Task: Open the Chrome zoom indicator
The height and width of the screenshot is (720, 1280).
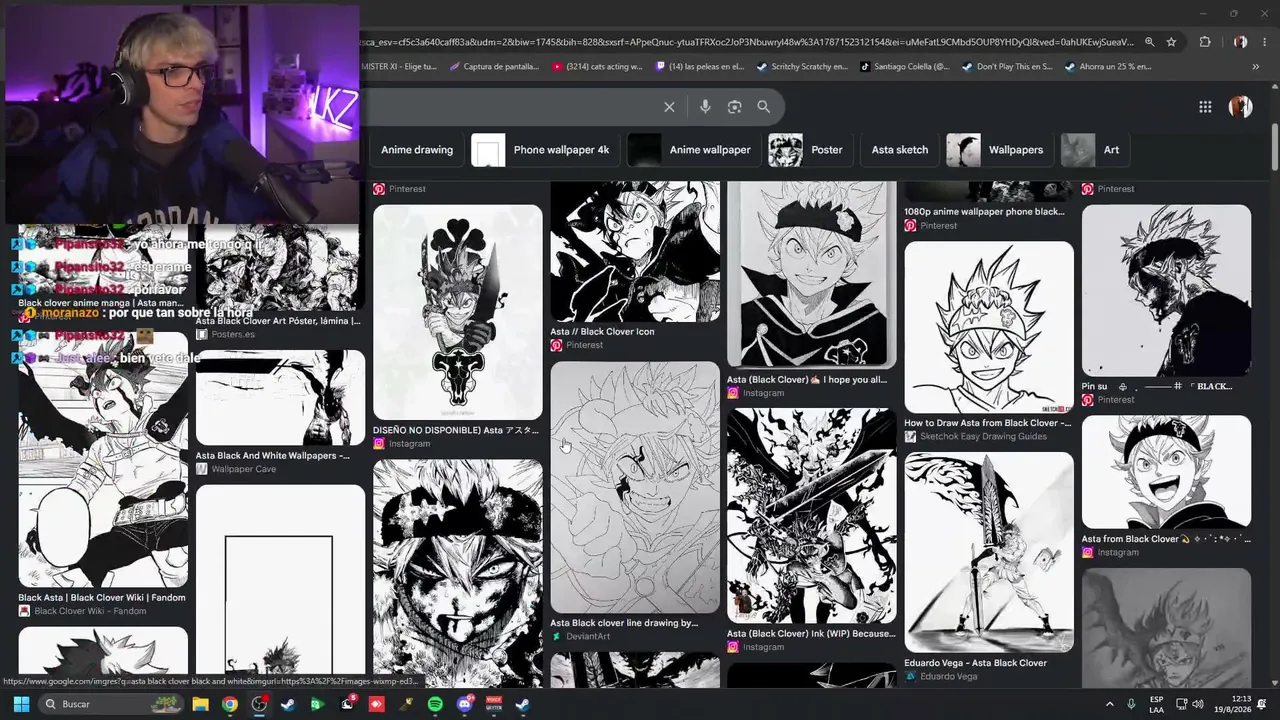Action: click(1149, 42)
